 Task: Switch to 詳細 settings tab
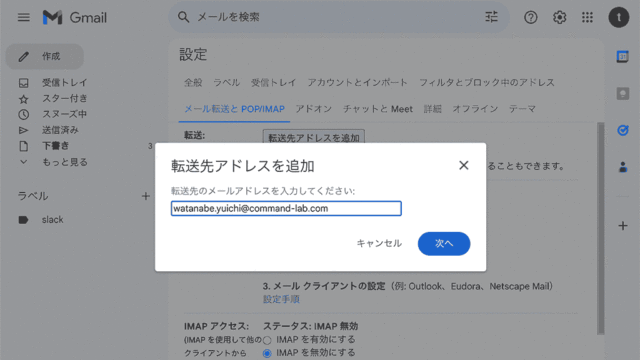(433, 109)
